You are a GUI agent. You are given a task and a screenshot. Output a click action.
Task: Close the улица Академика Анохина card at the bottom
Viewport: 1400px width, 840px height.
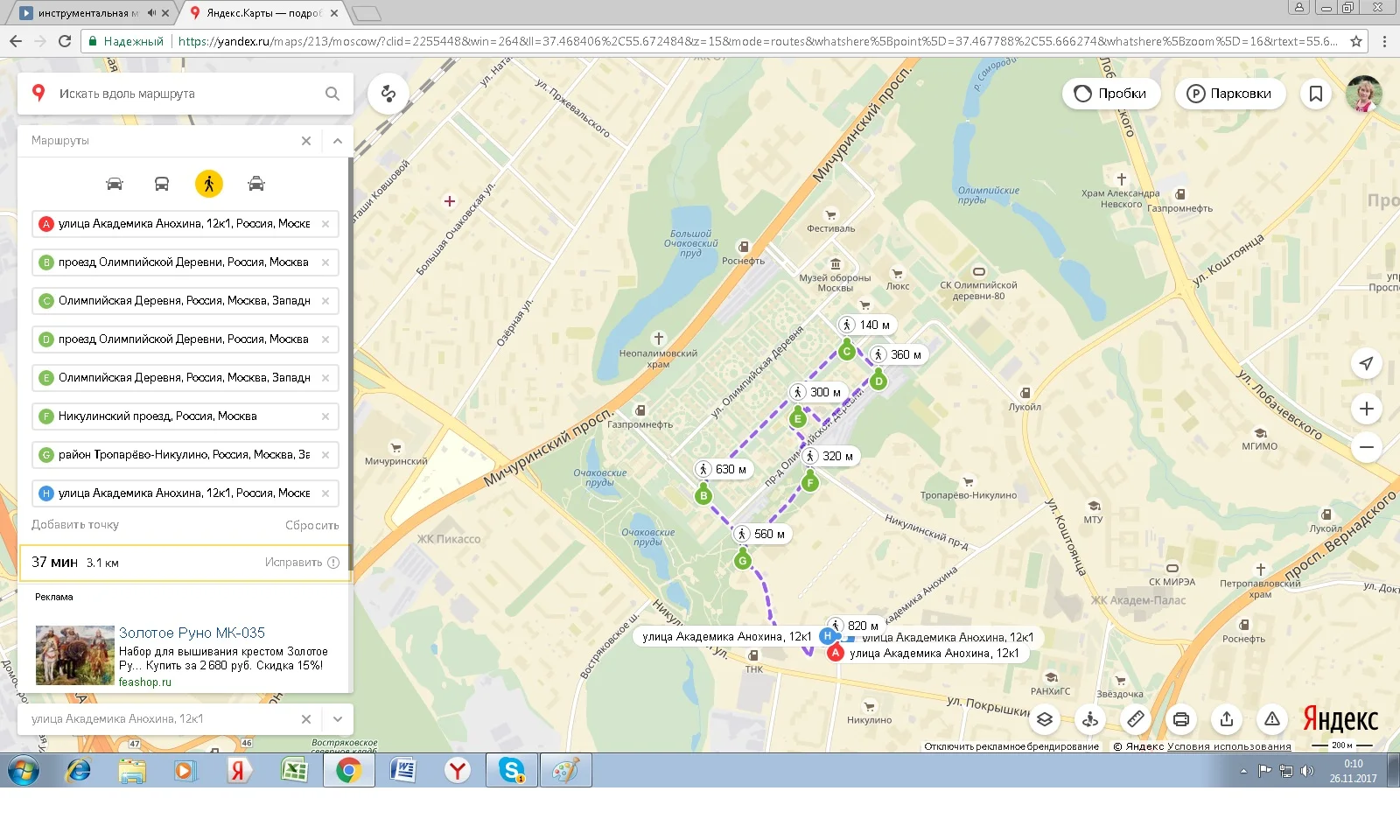coord(306,719)
